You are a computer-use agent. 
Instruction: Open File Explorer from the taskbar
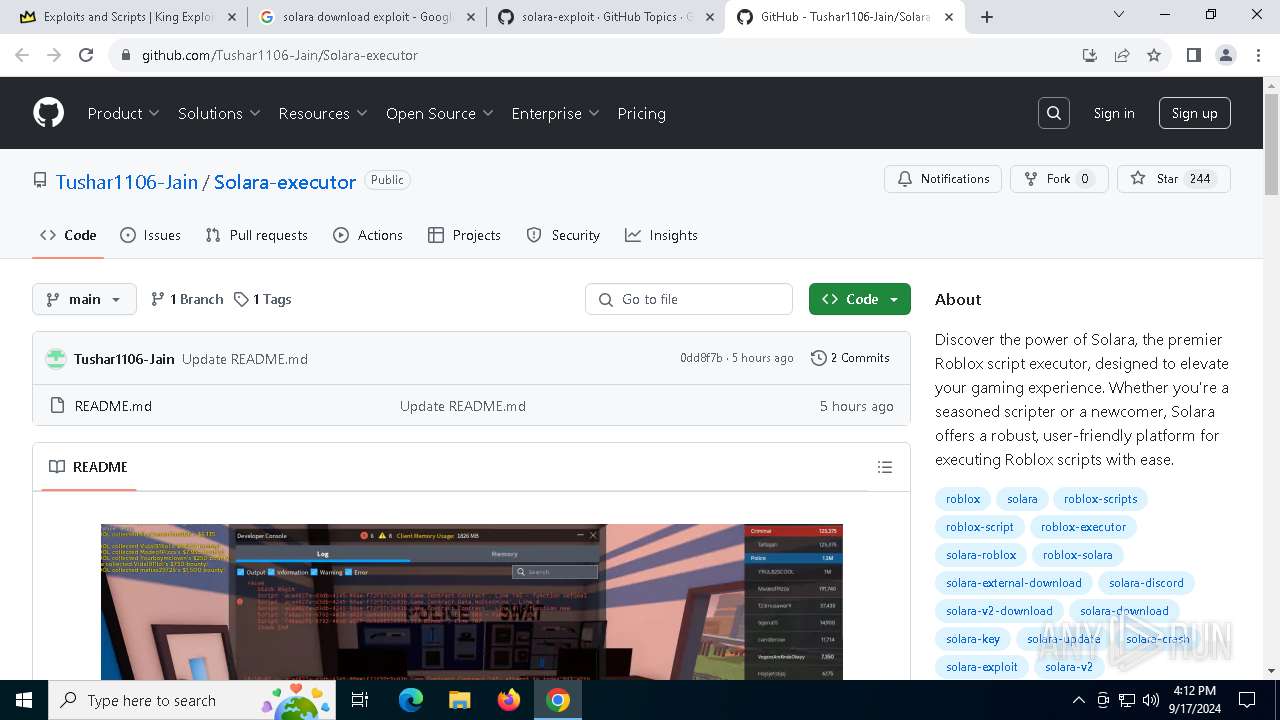[x=459, y=700]
